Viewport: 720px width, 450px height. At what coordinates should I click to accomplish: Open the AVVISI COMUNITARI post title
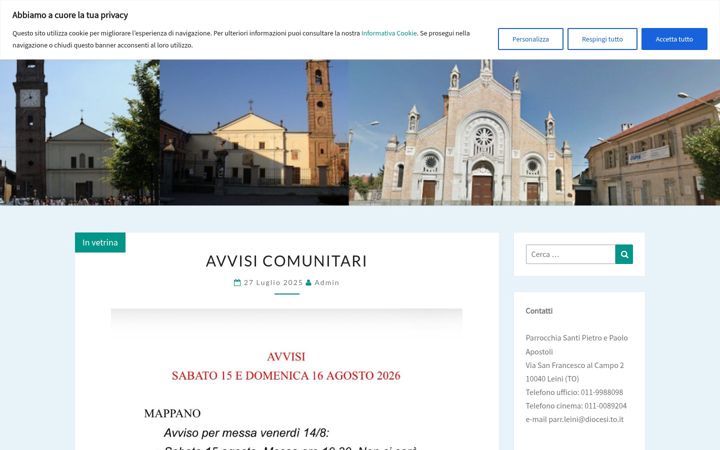(x=287, y=261)
